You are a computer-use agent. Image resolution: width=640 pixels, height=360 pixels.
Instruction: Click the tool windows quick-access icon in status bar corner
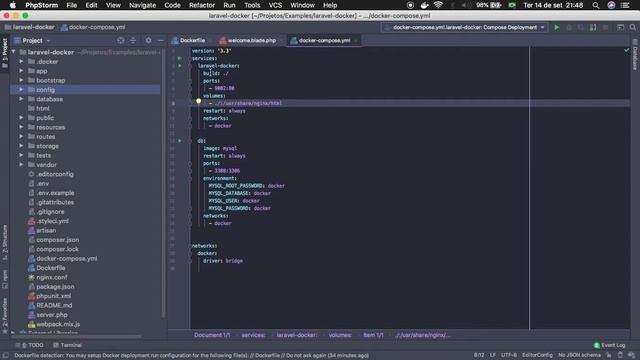[6, 356]
